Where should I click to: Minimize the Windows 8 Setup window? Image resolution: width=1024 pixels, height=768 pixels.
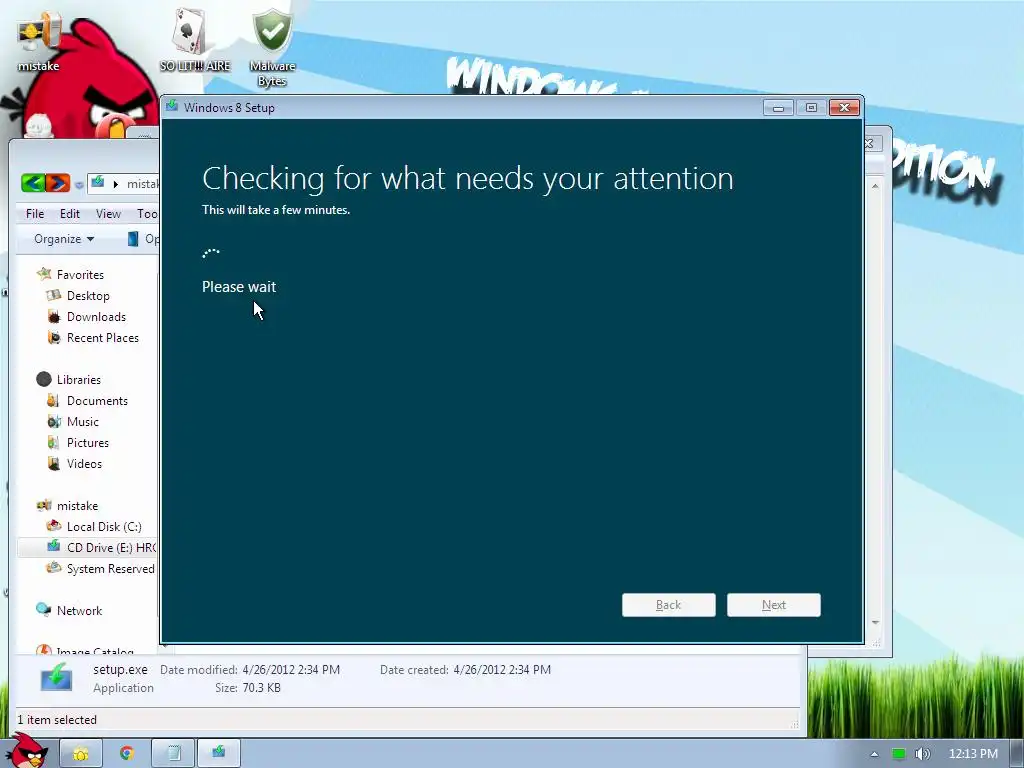778,107
